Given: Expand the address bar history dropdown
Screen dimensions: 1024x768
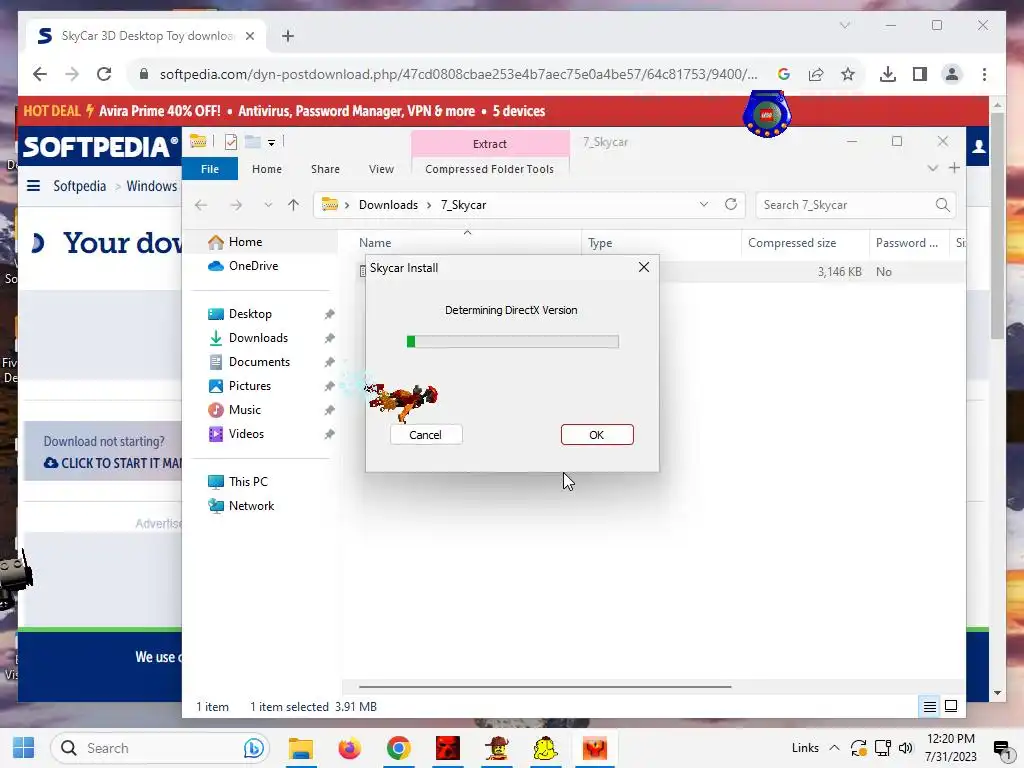Looking at the screenshot, I should (x=704, y=204).
